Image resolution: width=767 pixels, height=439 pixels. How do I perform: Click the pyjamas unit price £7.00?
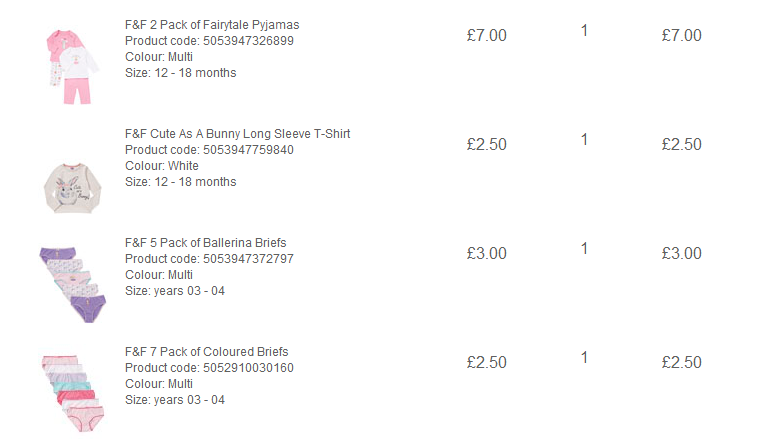tap(486, 35)
